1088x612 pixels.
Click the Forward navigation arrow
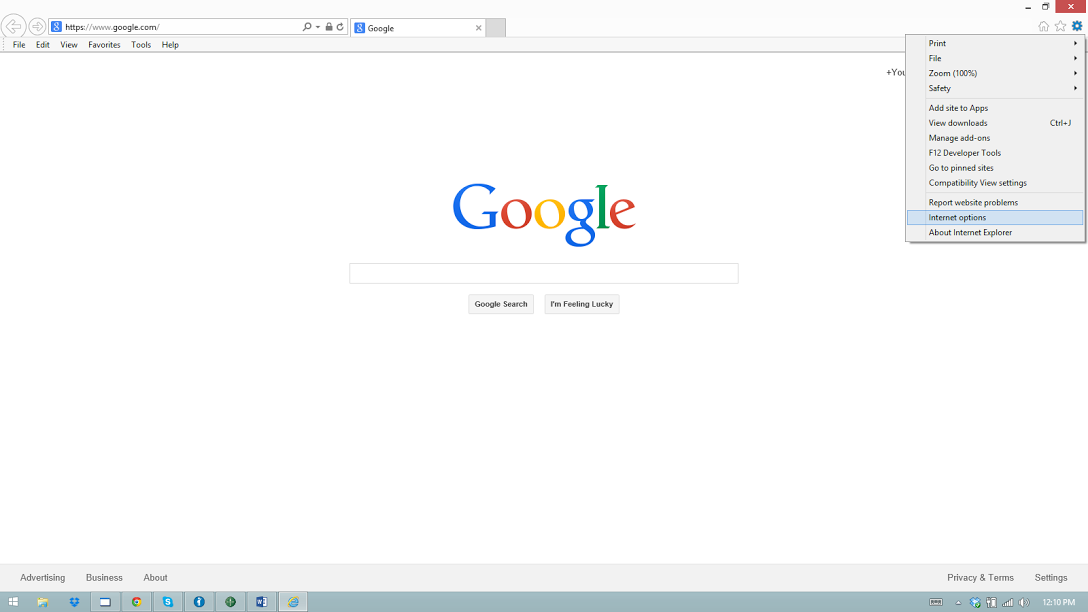pyautogui.click(x=37, y=27)
